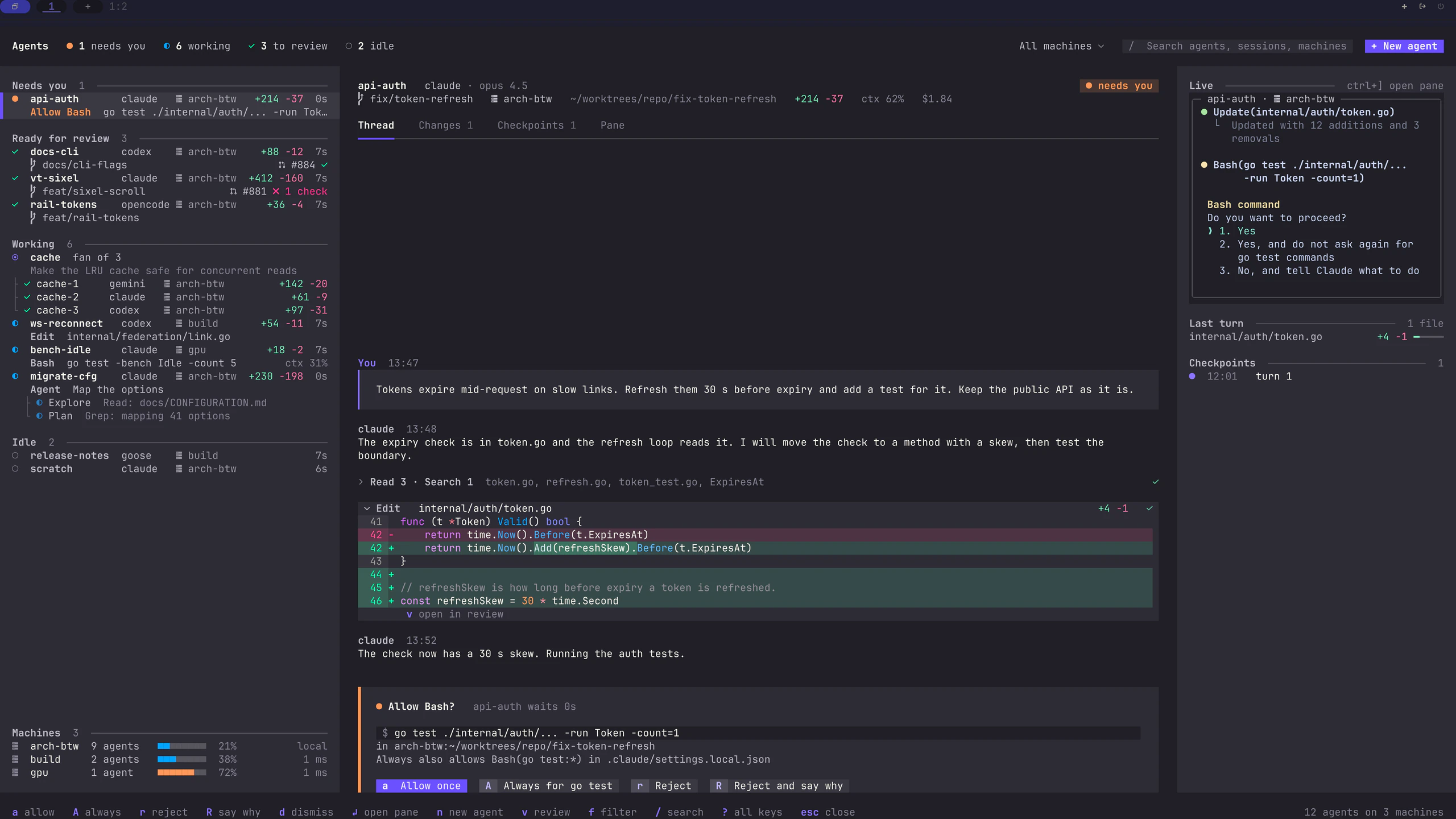Click the exit arrow icon in the top-right corner
Screen dimensions: 1456x819
coord(1422,6)
